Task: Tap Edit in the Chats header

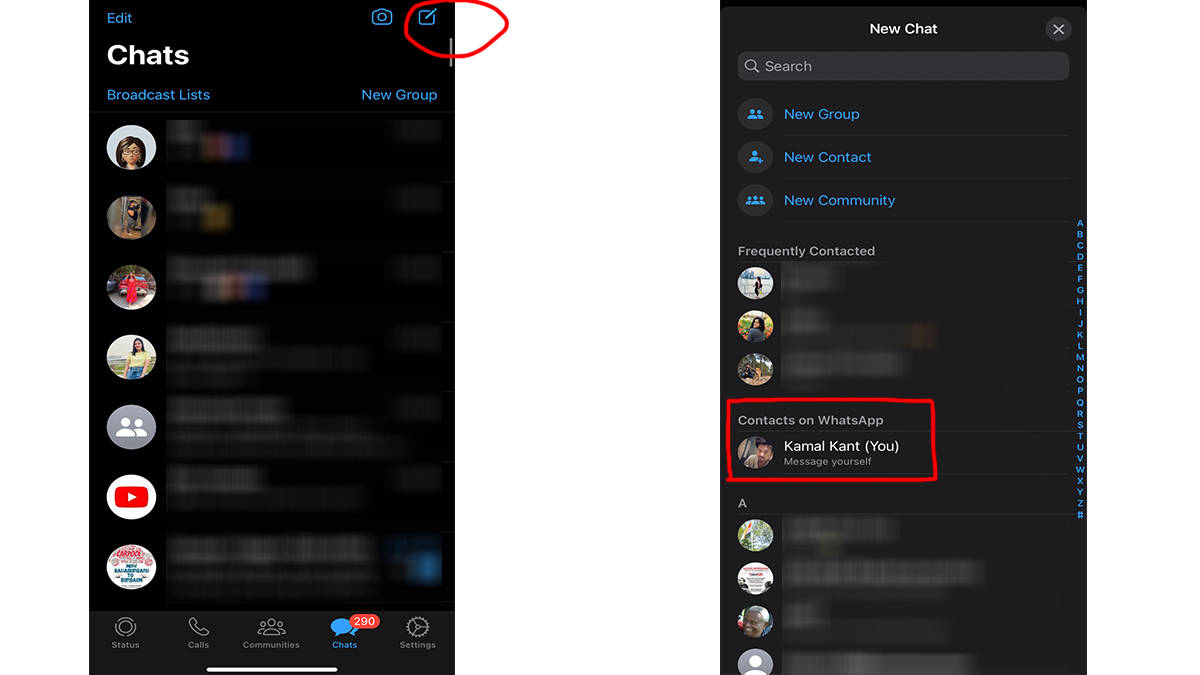Action: [x=119, y=17]
